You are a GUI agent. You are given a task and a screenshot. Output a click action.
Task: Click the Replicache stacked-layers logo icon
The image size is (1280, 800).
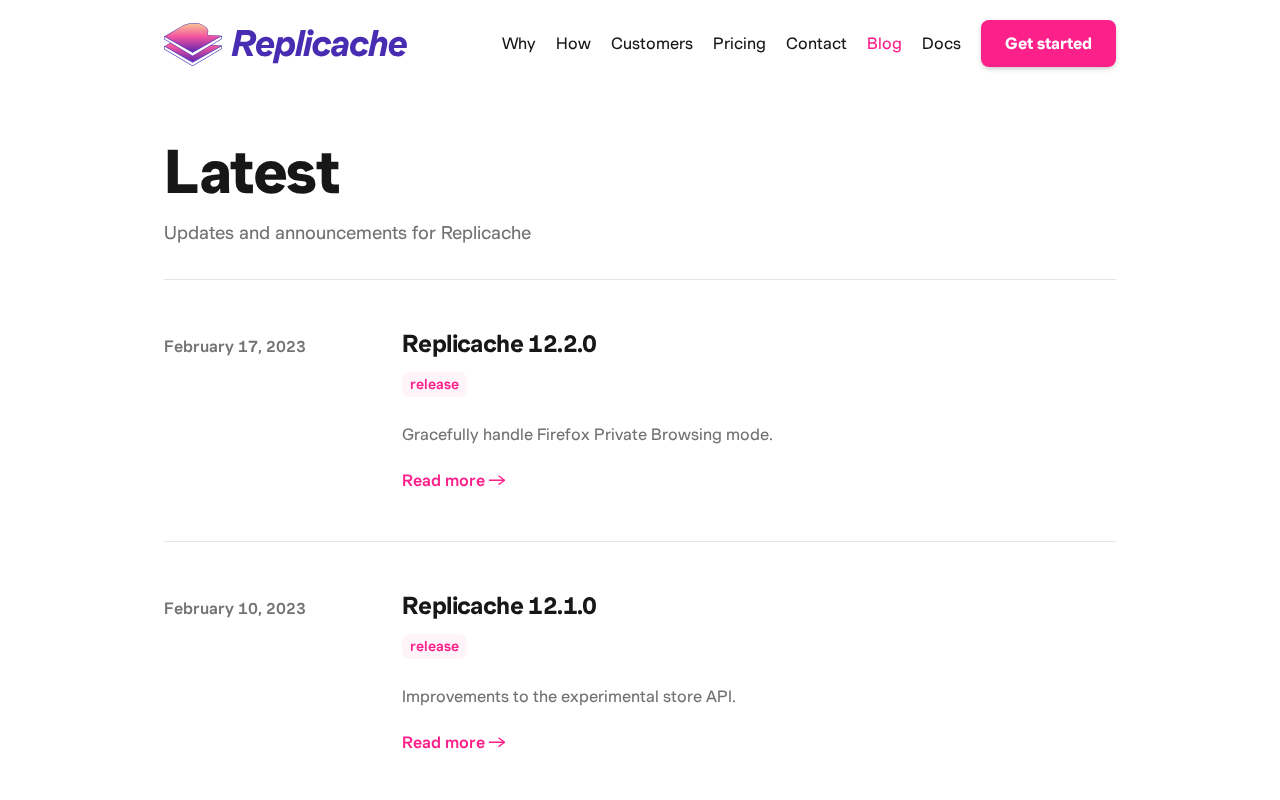pyautogui.click(x=193, y=44)
